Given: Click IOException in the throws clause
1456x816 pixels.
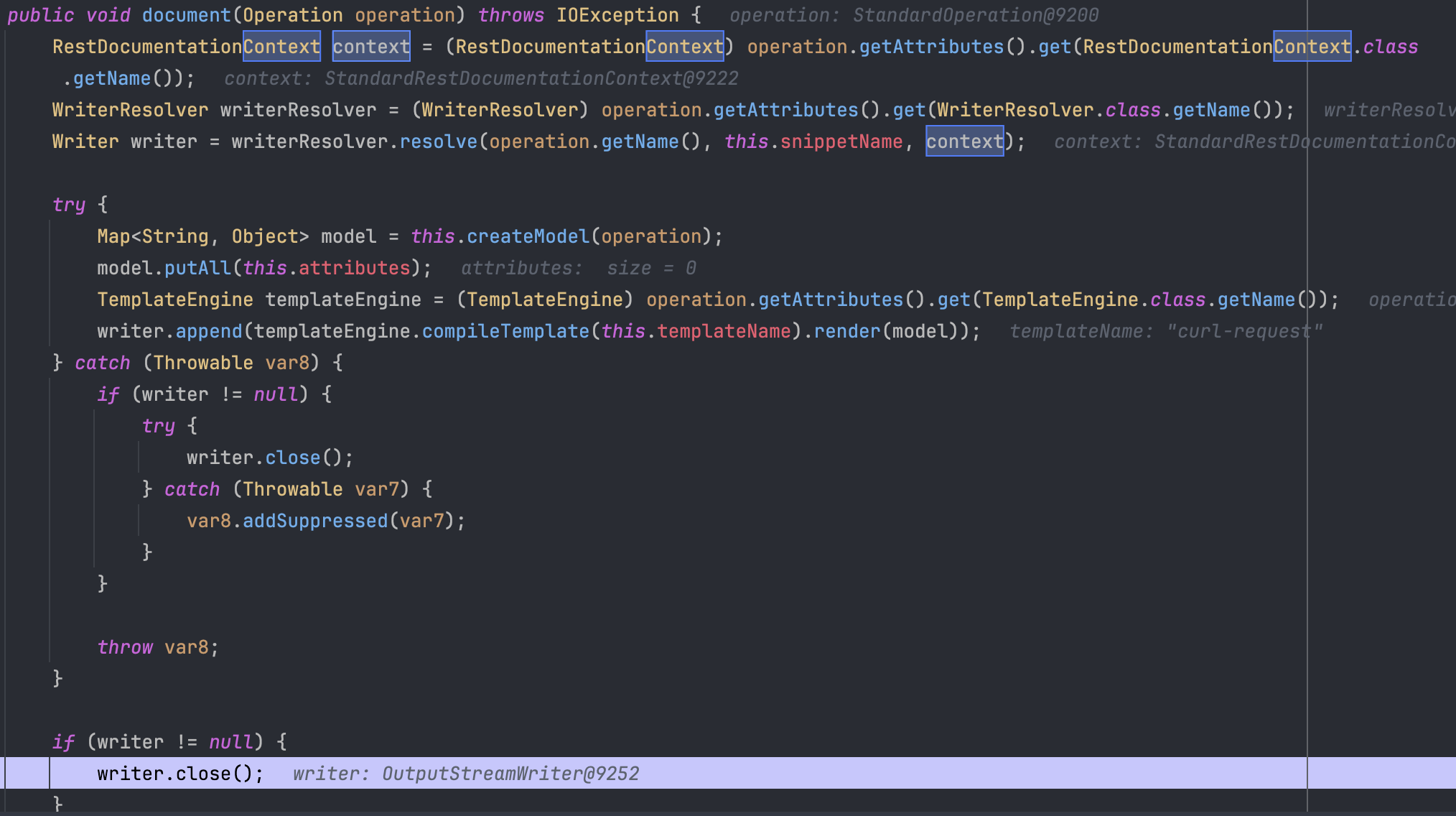Looking at the screenshot, I should (617, 15).
